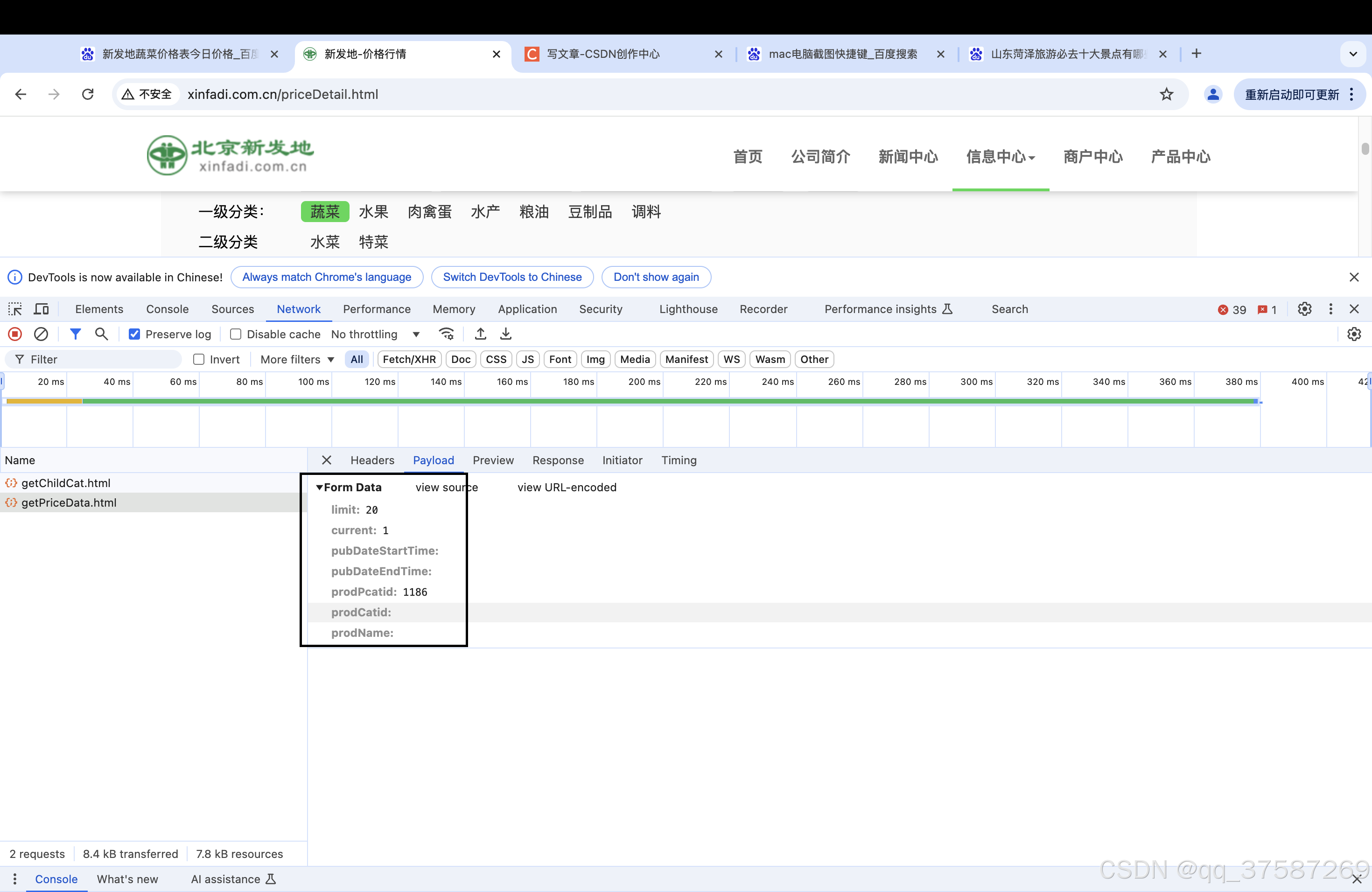Image resolution: width=1372 pixels, height=892 pixels.
Task: Expand the More filters dropdown
Action: click(x=297, y=360)
